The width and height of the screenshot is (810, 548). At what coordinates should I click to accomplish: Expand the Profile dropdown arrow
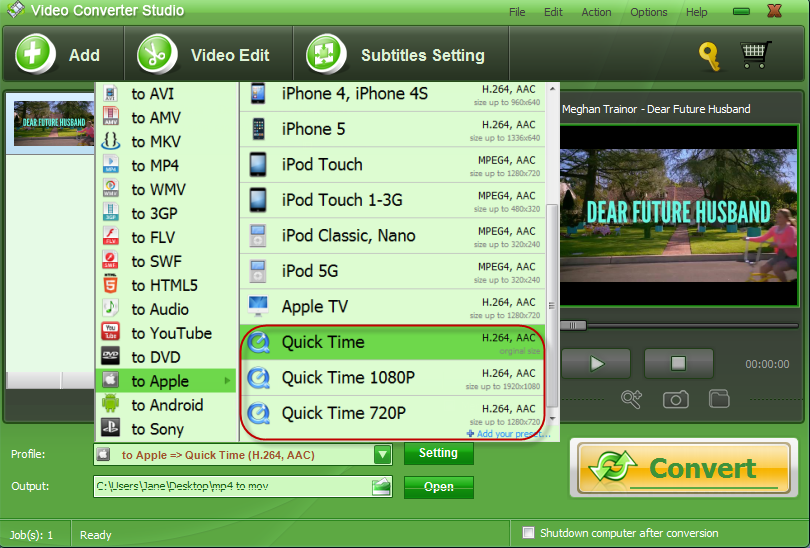tap(382, 455)
